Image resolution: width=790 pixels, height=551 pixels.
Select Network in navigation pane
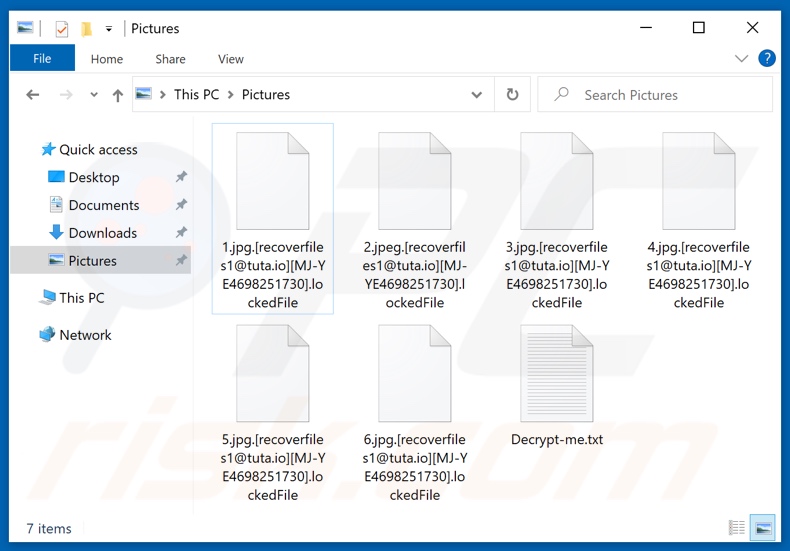[x=85, y=335]
